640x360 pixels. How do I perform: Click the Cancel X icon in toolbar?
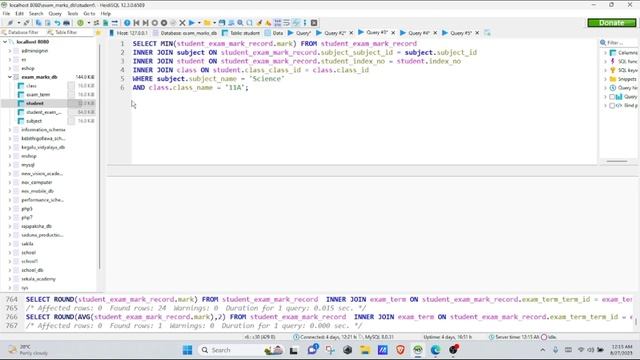pyautogui.click(x=182, y=23)
